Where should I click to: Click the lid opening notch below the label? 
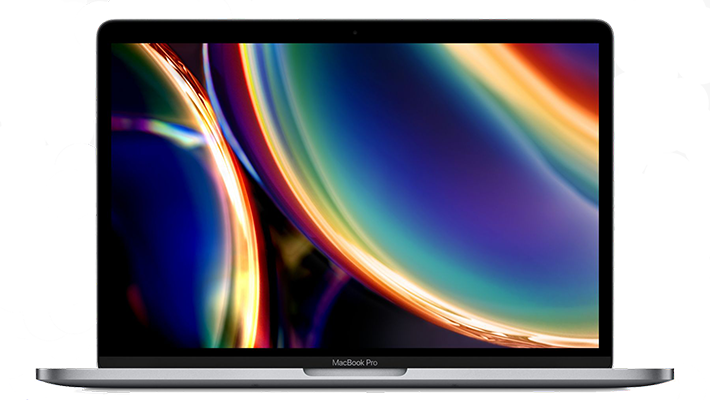point(355,372)
